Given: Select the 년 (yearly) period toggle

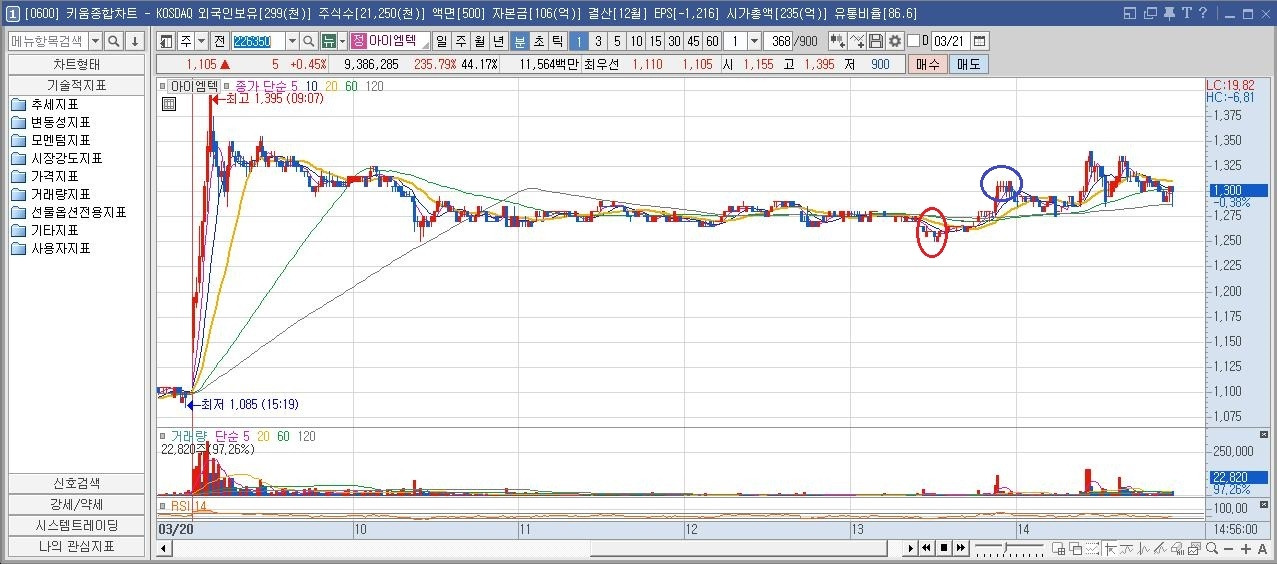Looking at the screenshot, I should [x=498, y=41].
